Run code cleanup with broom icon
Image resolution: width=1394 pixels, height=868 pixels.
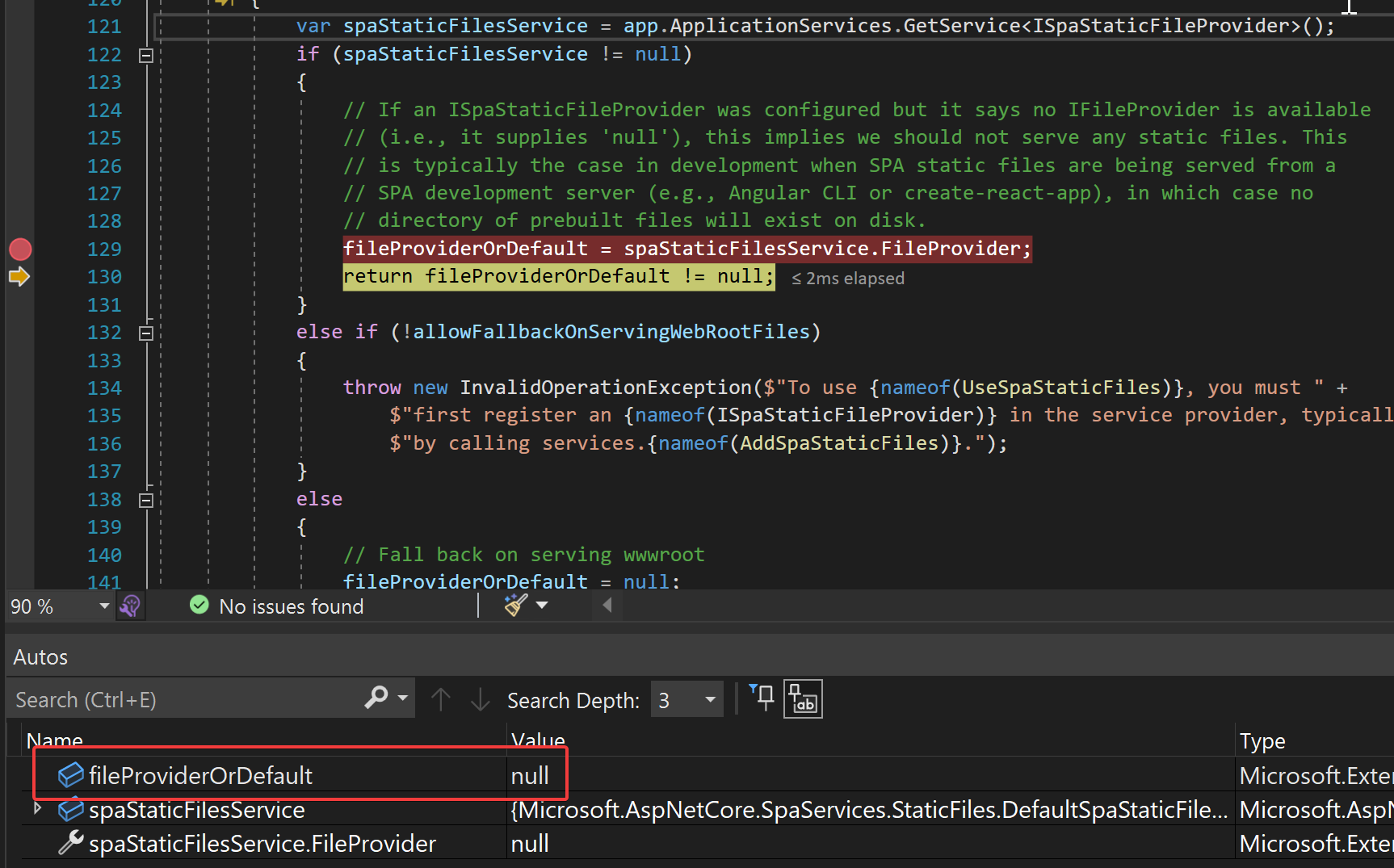515,605
